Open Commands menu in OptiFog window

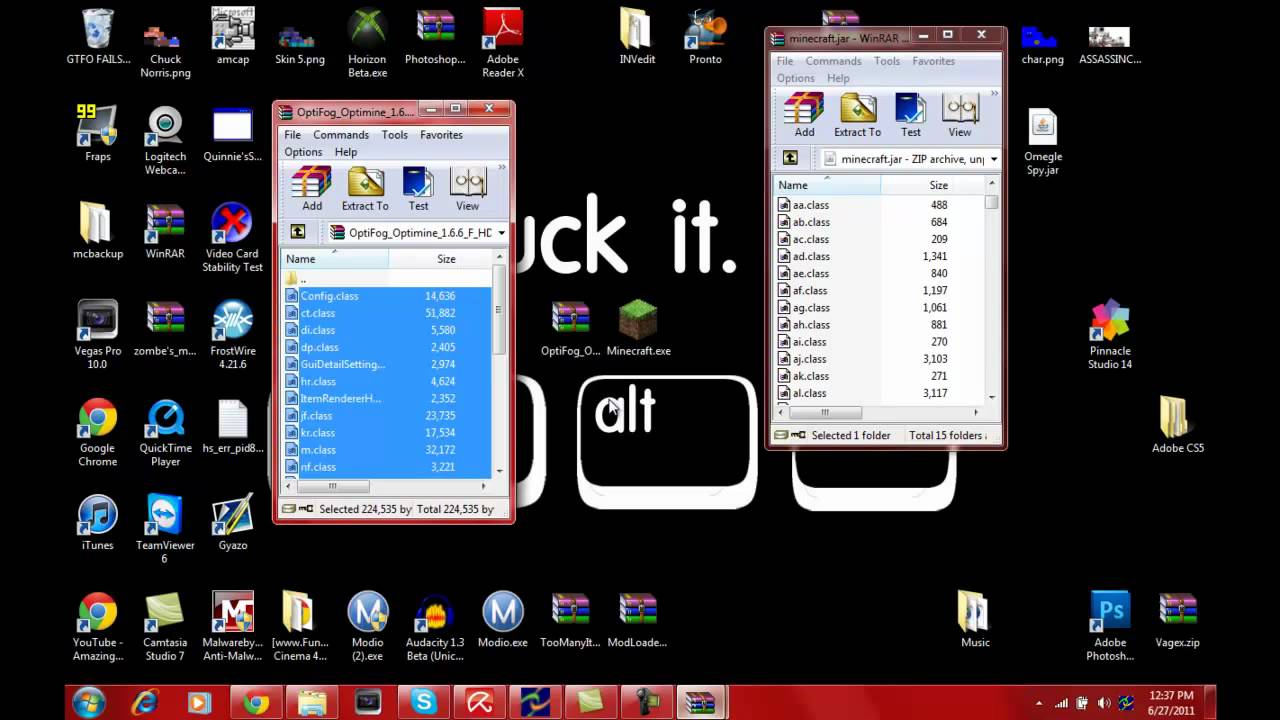(341, 135)
